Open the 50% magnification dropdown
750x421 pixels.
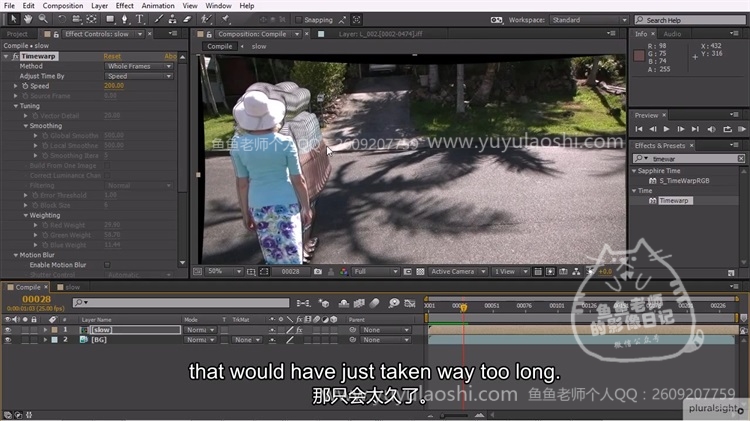point(224,272)
